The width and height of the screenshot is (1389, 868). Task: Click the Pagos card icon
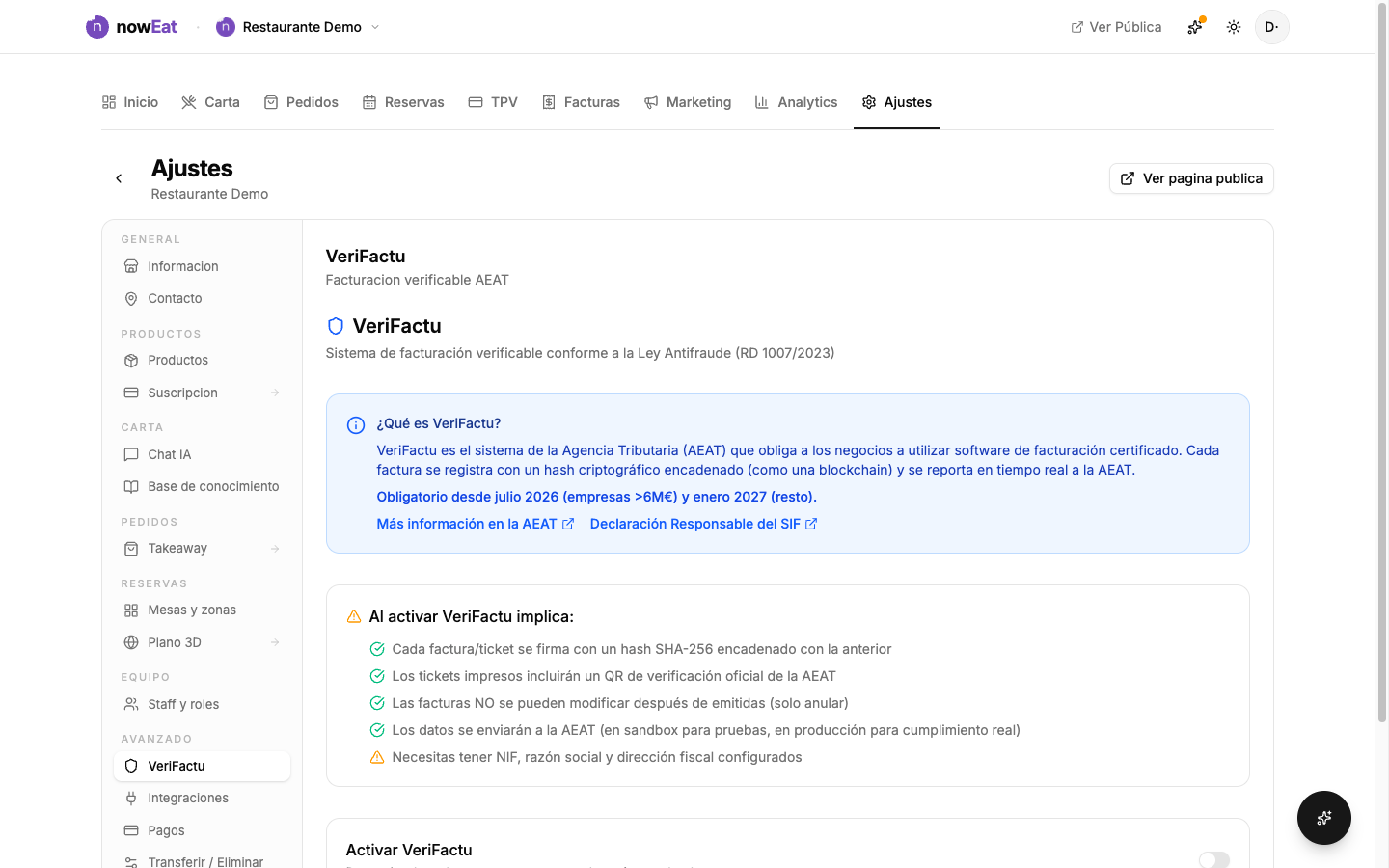pos(131,830)
